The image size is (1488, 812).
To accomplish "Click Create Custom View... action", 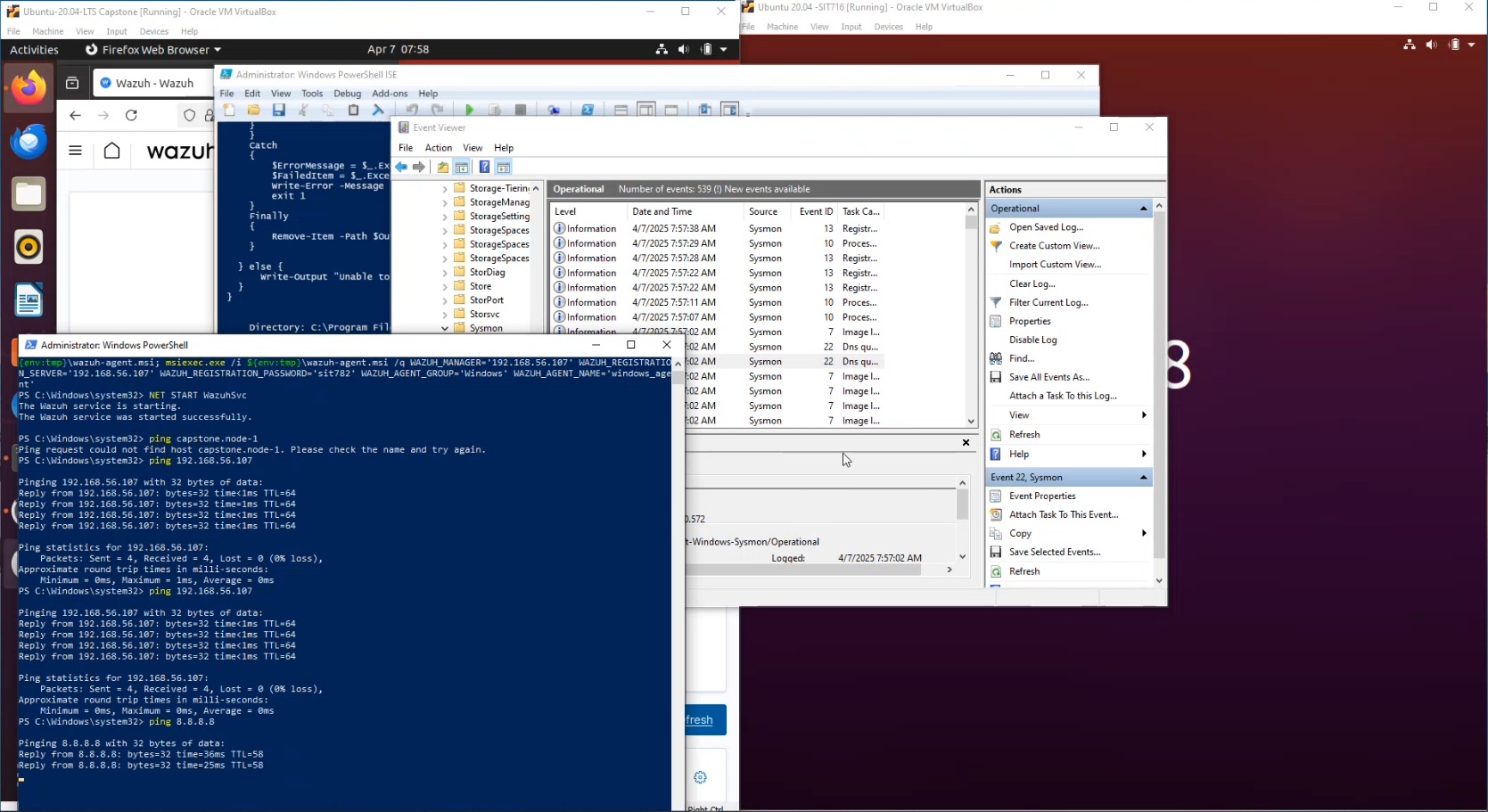I will pyautogui.click(x=1054, y=246).
